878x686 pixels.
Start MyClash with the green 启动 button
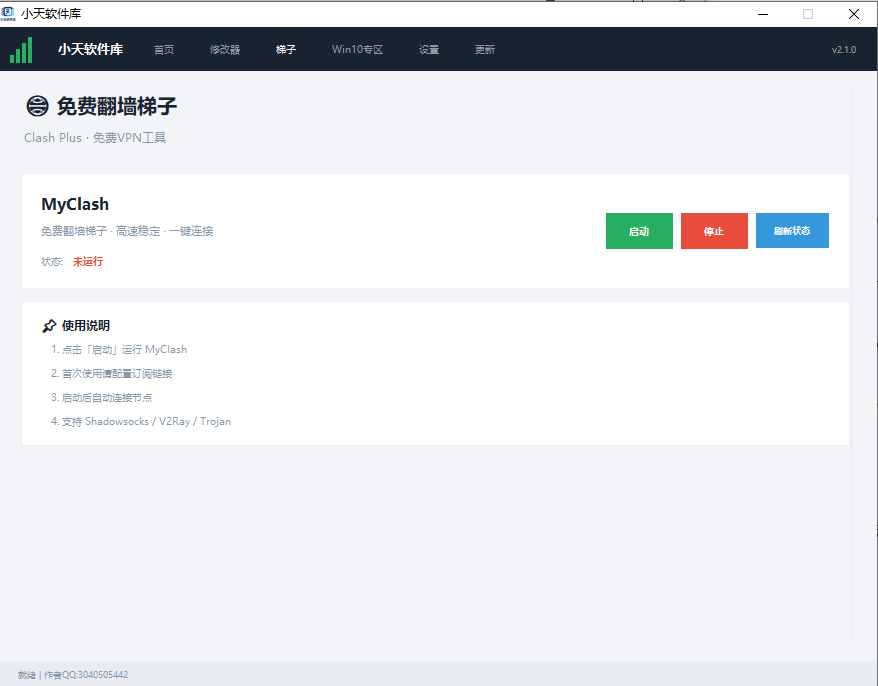tap(639, 231)
